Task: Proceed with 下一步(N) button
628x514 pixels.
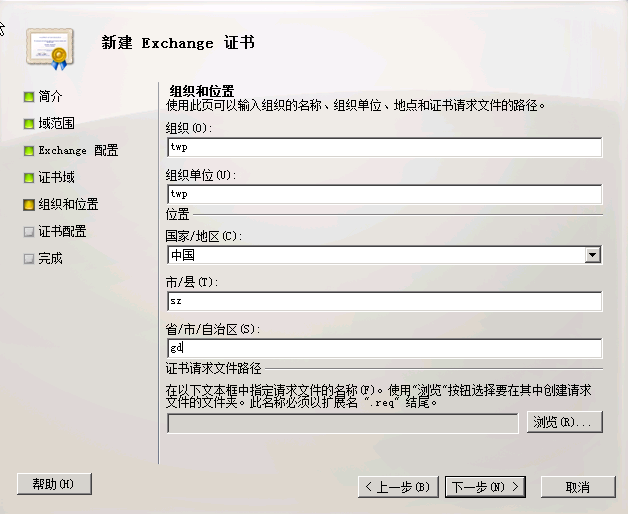Action: pos(485,487)
